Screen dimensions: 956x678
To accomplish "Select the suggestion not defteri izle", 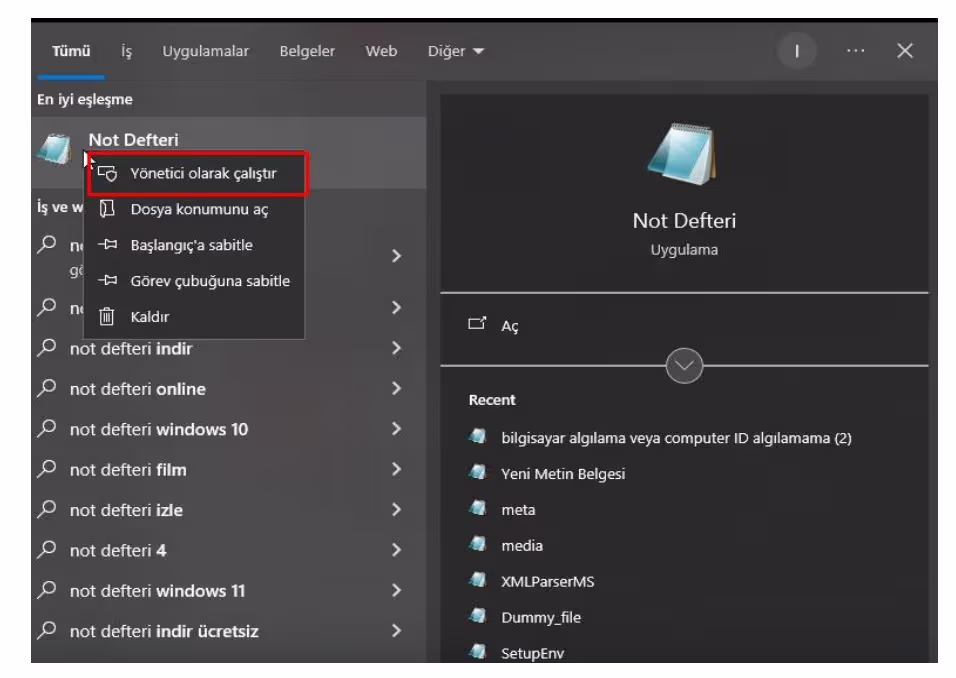I will (x=126, y=510).
